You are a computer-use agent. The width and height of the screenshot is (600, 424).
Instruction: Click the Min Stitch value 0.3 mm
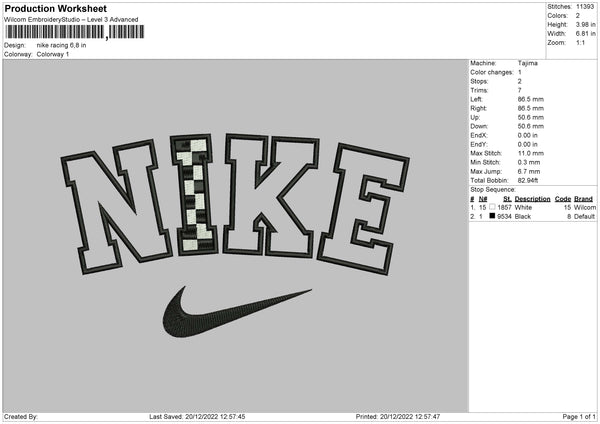click(529, 162)
